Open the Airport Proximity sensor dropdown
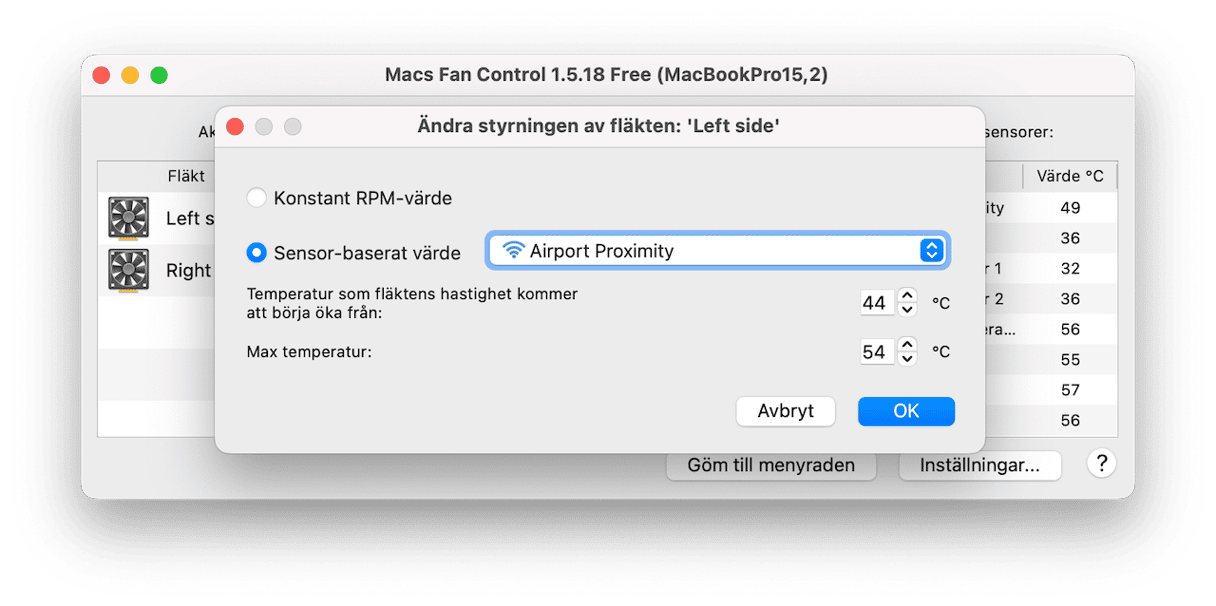The image size is (1216, 606). (717, 251)
